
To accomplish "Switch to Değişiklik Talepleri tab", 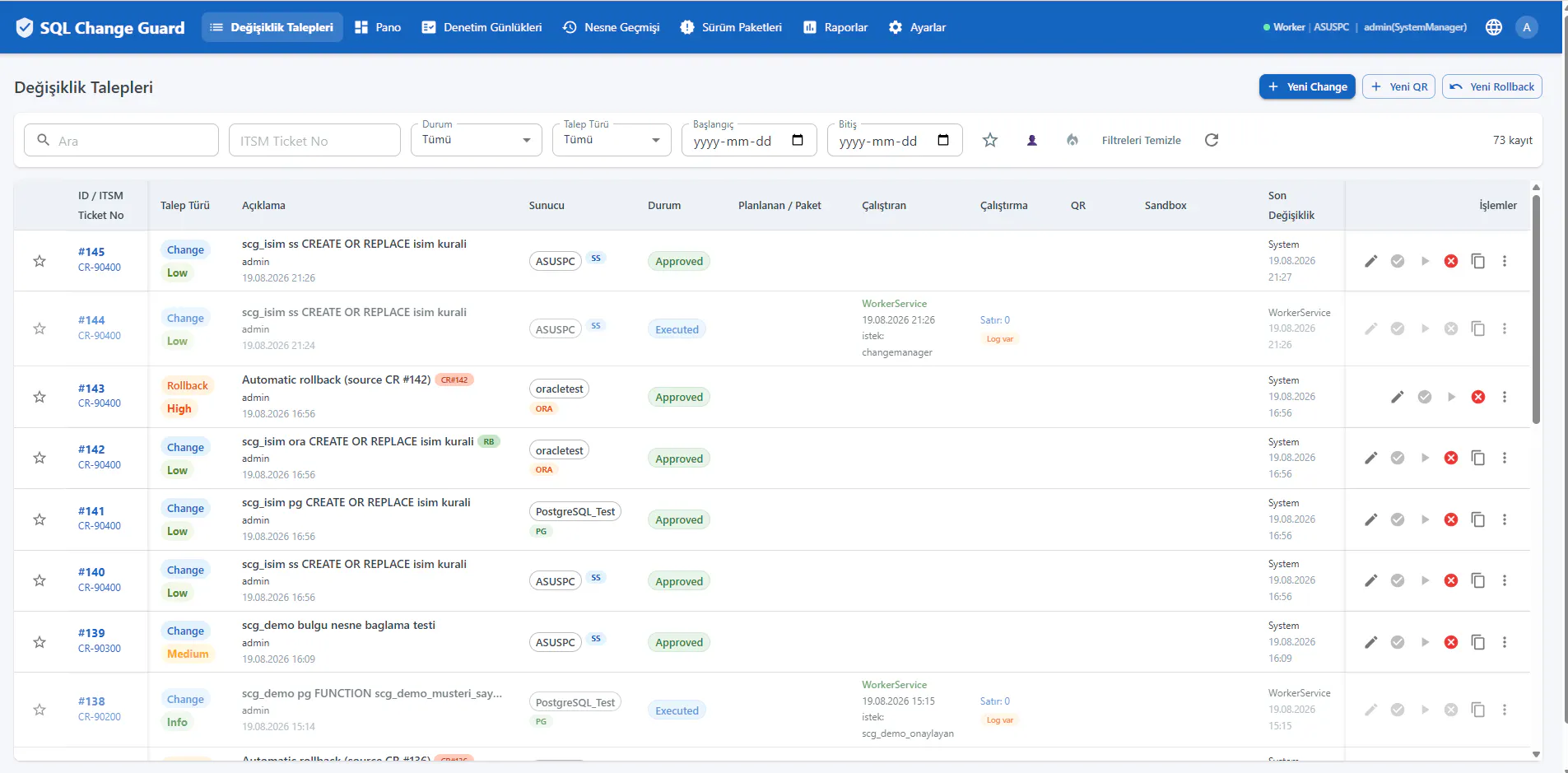I will click(272, 27).
